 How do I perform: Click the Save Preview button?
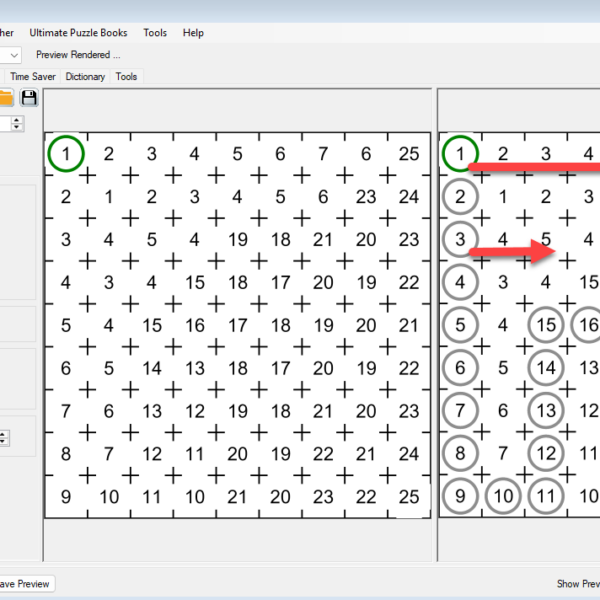[24, 584]
